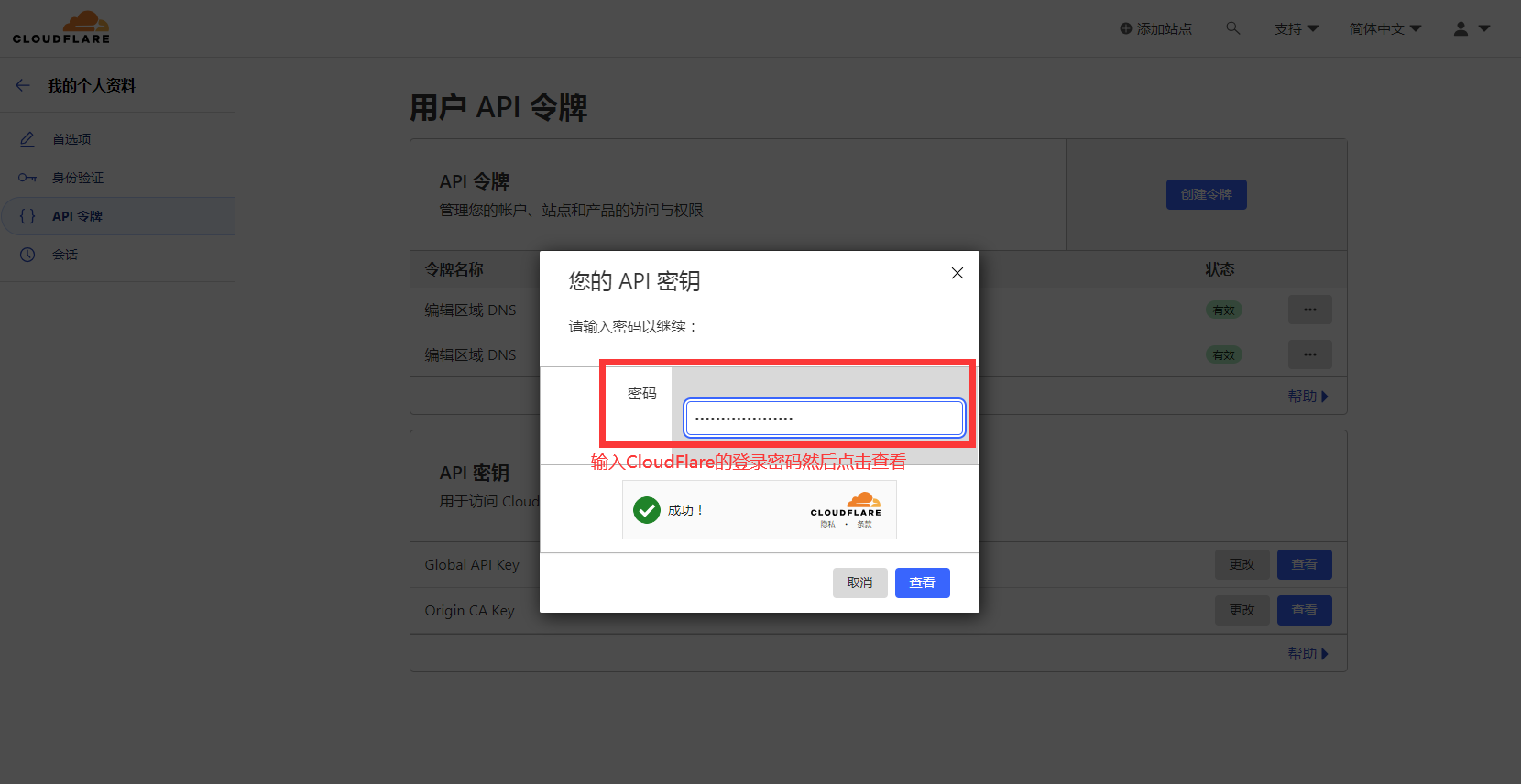Expand 帮助 under the API keys table
The height and width of the screenshot is (784, 1521).
point(1308,654)
